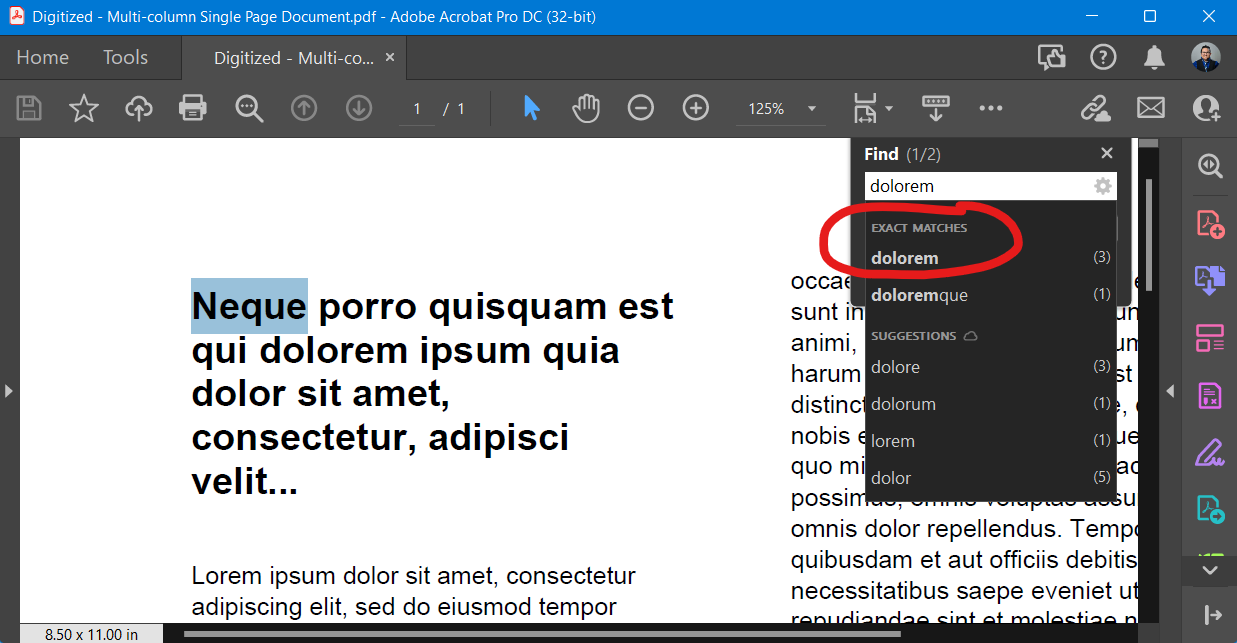Viewport: 1237px width, 643px height.
Task: Collapse the right sidebar with the arrow-bar icon
Action: 1212,613
